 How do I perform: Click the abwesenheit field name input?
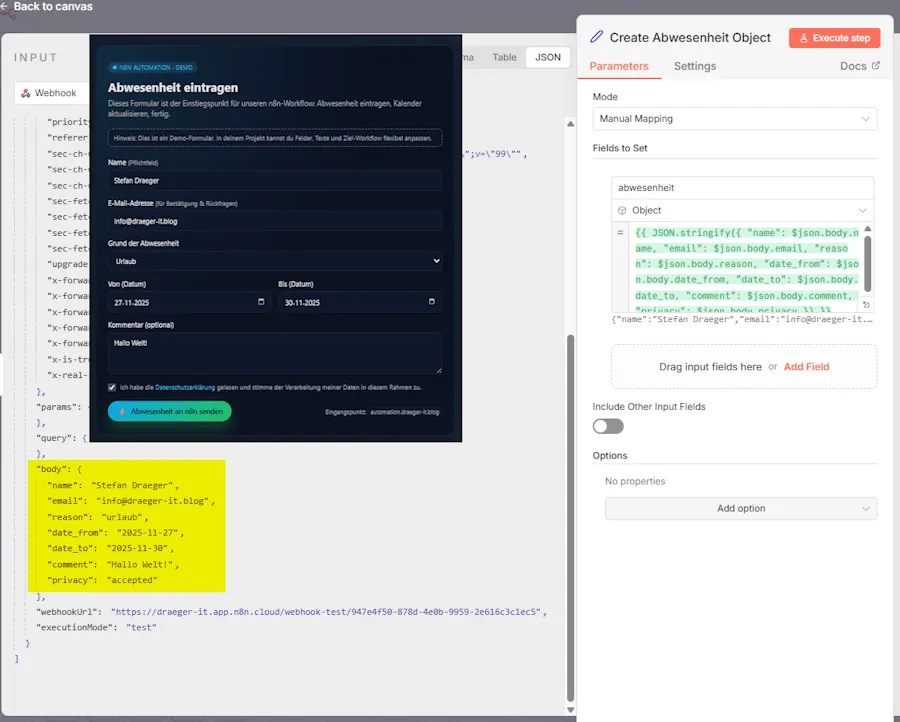742,187
